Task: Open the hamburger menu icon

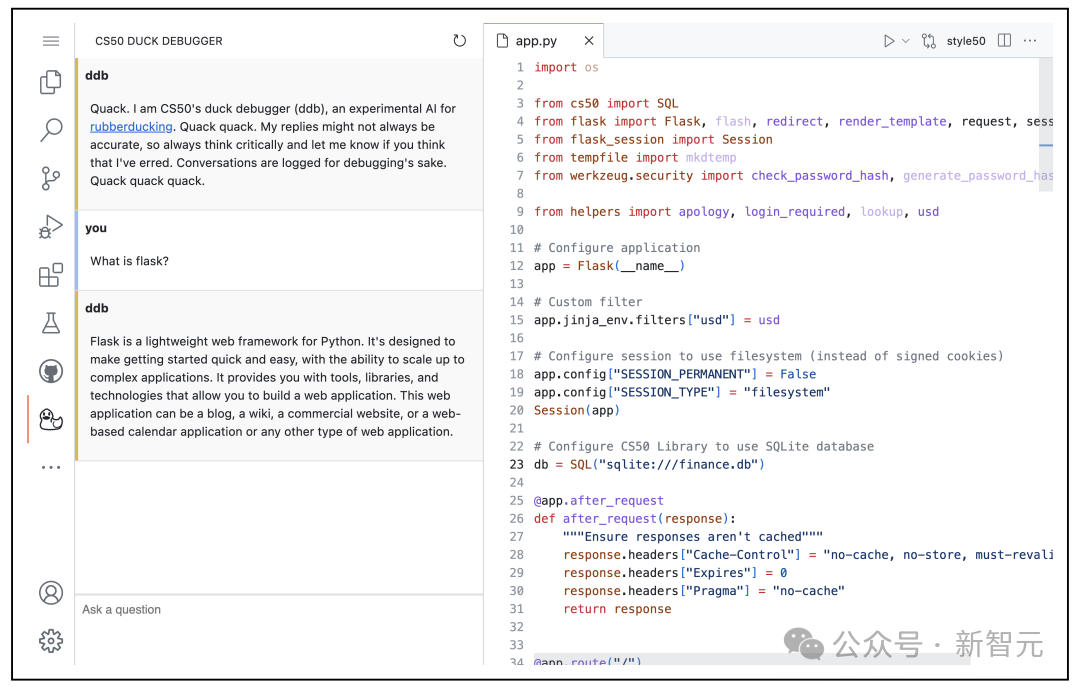Action: pos(51,41)
